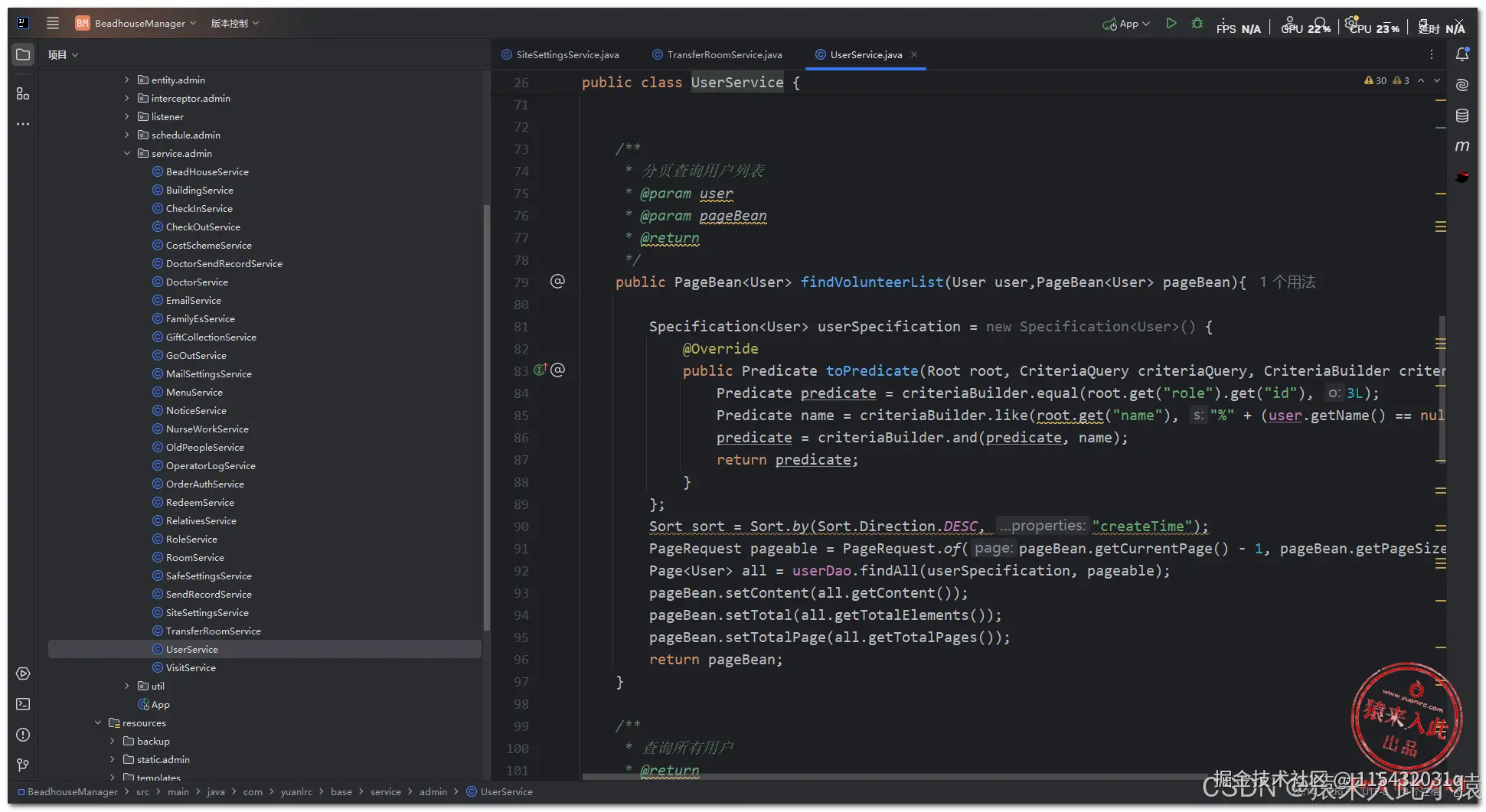Click the gutter usage icon on line 79
Screen dimensions: 1486x812
[x=558, y=282]
